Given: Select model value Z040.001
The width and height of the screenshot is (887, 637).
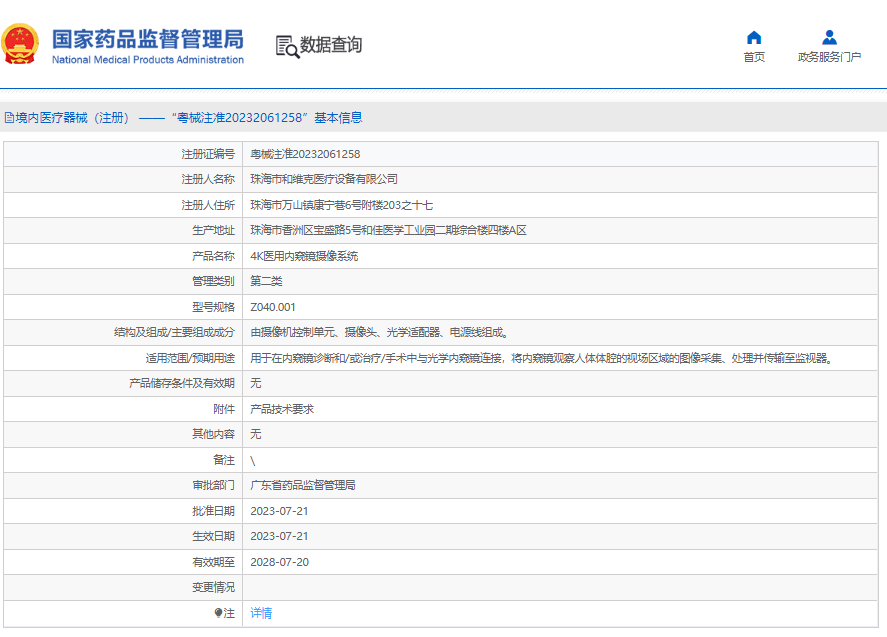Looking at the screenshot, I should click(x=273, y=307).
